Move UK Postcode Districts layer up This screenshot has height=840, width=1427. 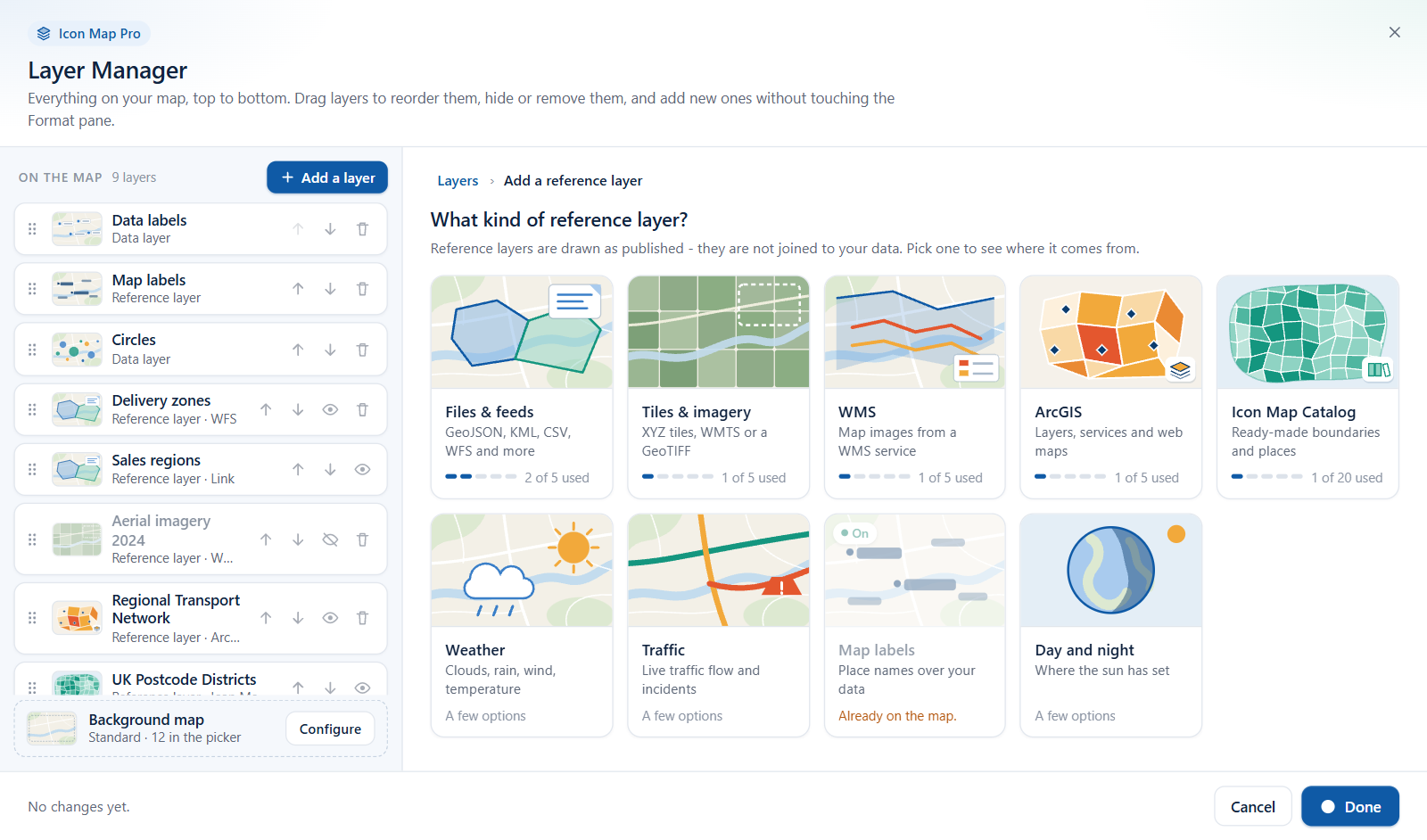click(x=298, y=688)
